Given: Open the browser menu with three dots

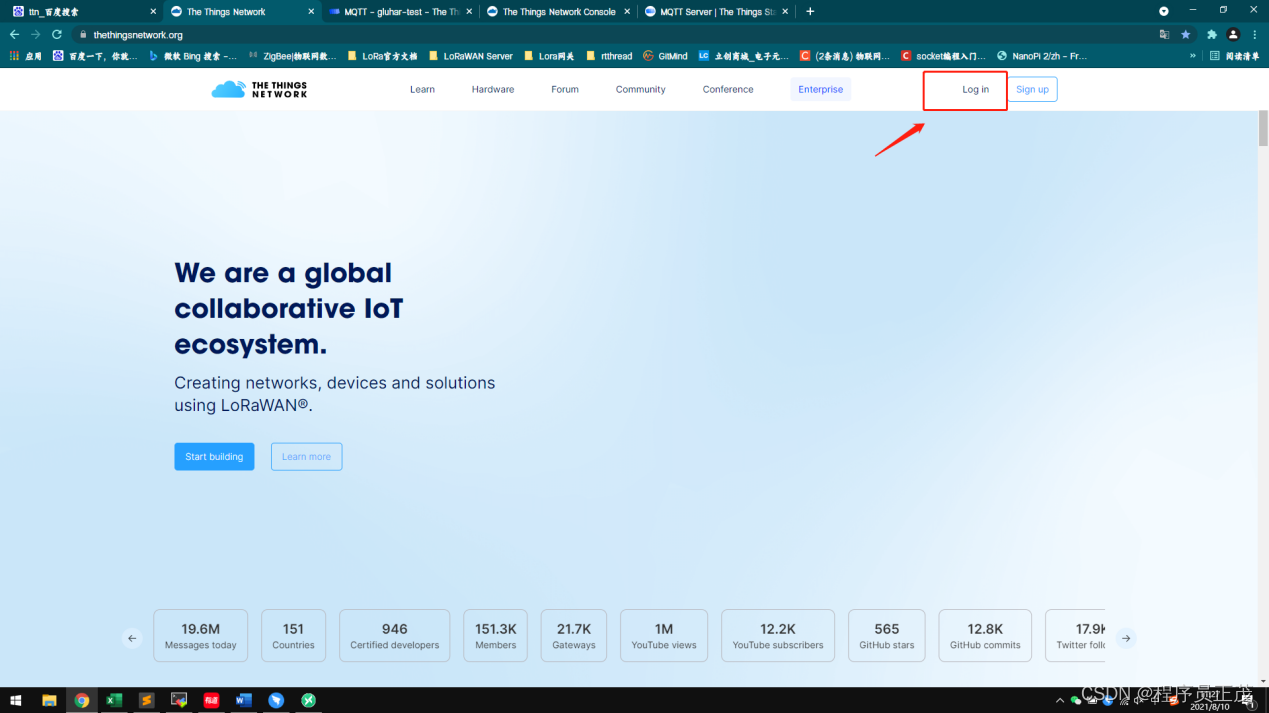Looking at the screenshot, I should tap(1253, 33).
